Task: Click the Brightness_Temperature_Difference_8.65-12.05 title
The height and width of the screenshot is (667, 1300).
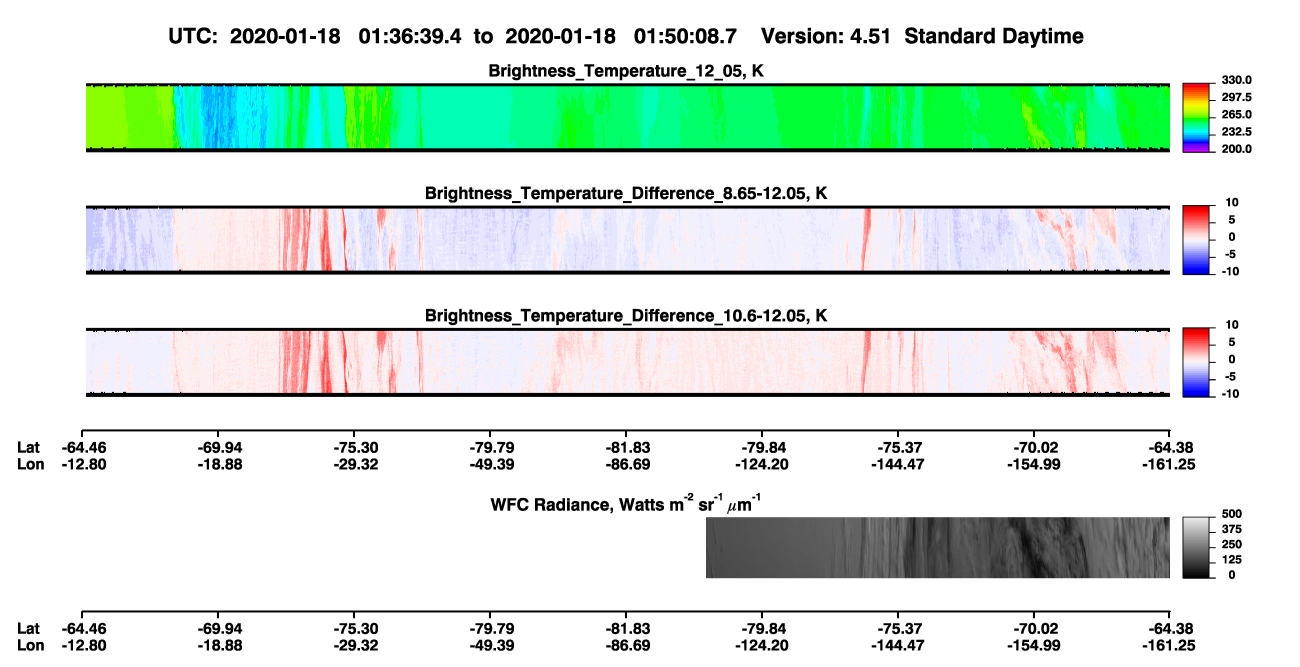Action: click(627, 193)
